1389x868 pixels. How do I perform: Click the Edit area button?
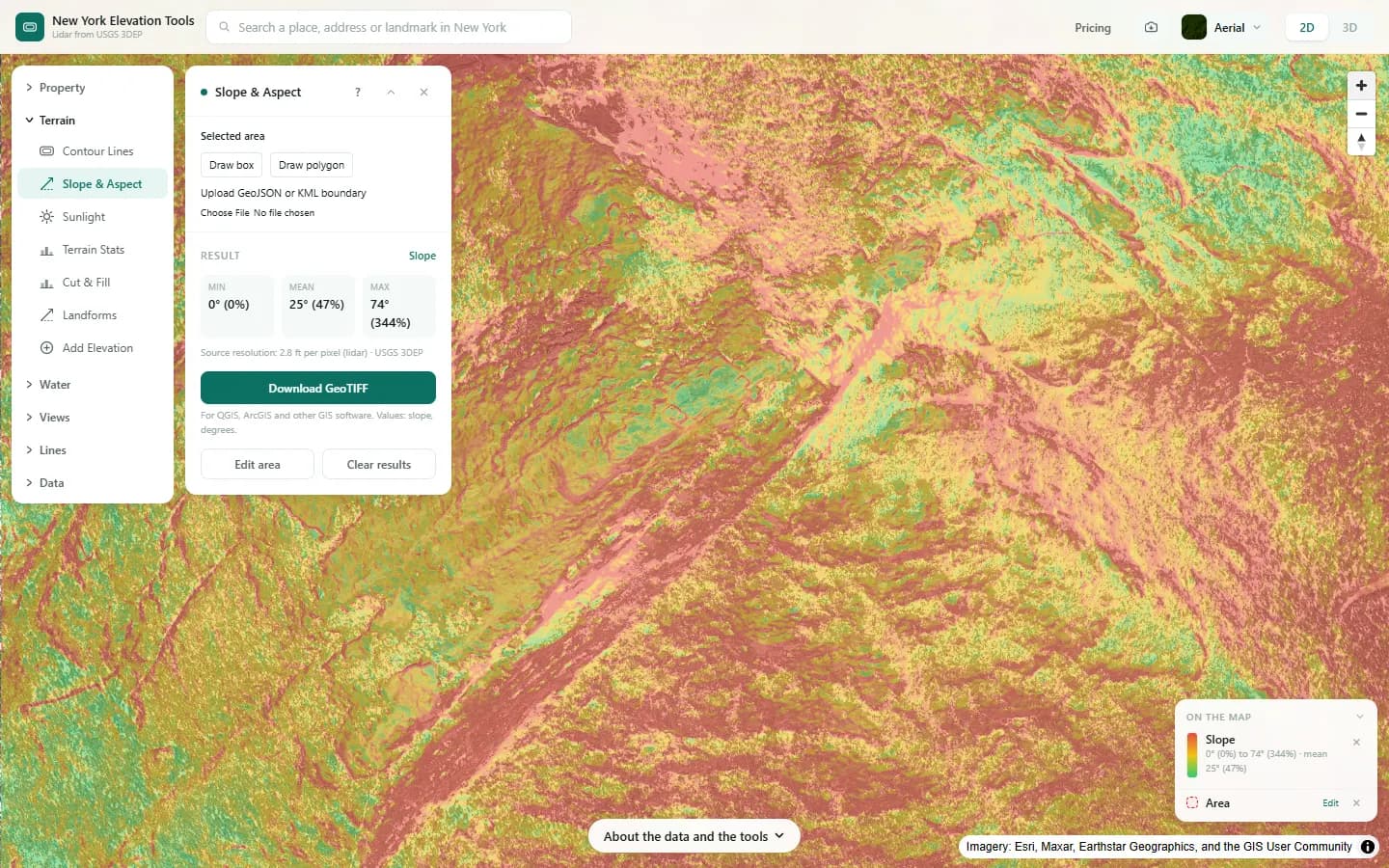tap(258, 464)
